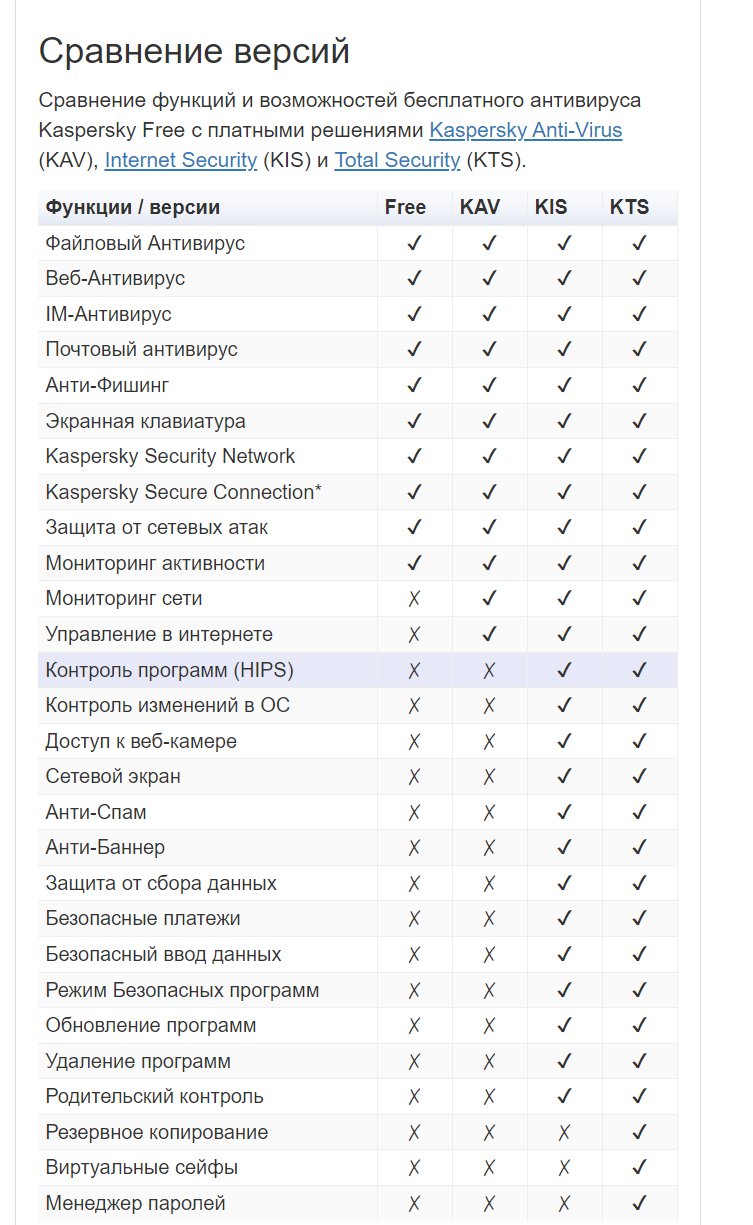753x1225 pixels.
Task: Click the X mark for Мониторинг сети under Free
Action: pyautogui.click(x=415, y=599)
